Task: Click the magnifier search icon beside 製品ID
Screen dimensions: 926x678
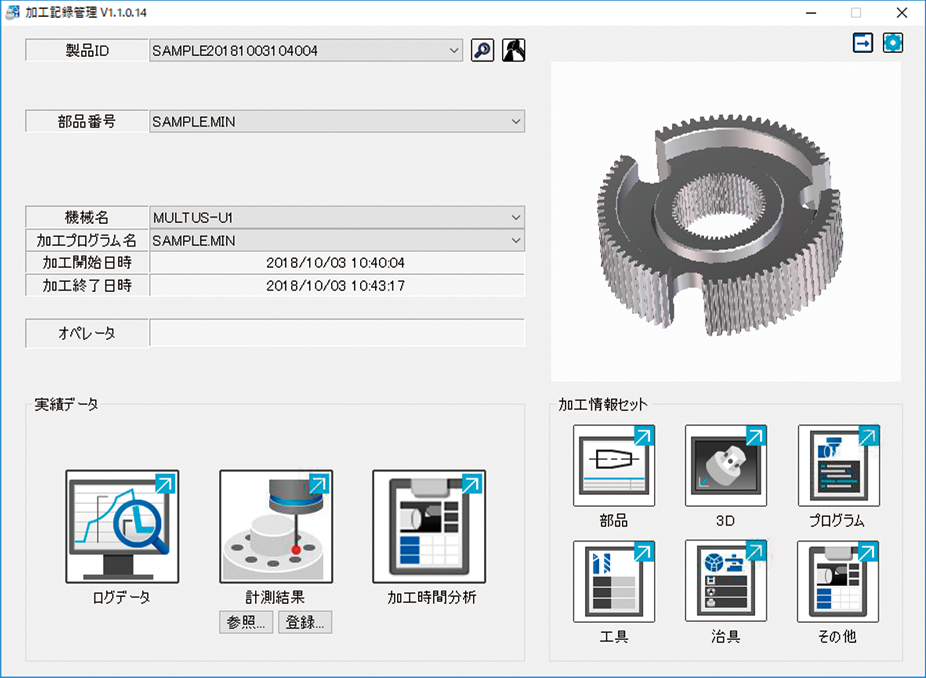Action: [x=482, y=50]
